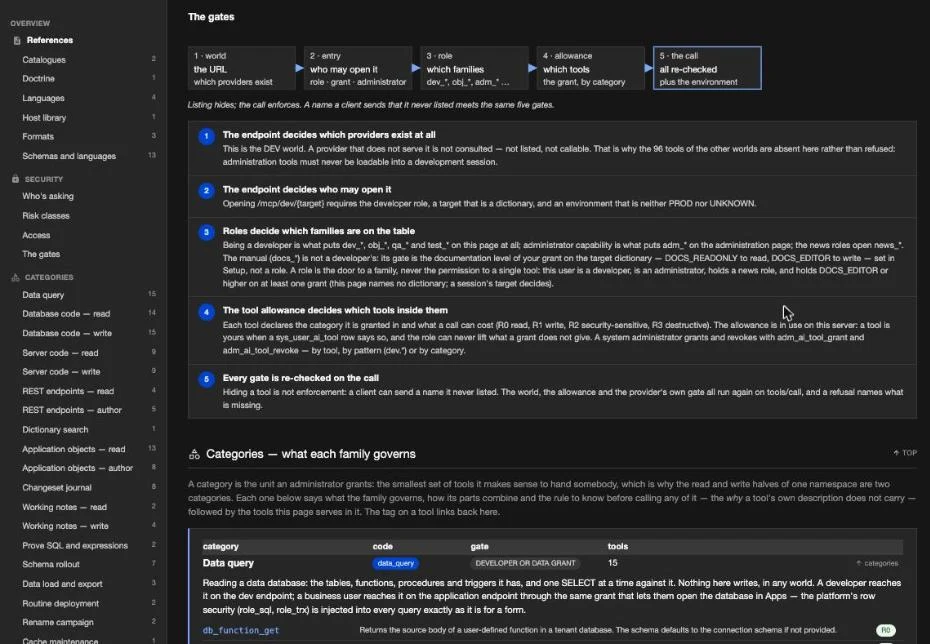Open Server code — read in sidebar

60,353
